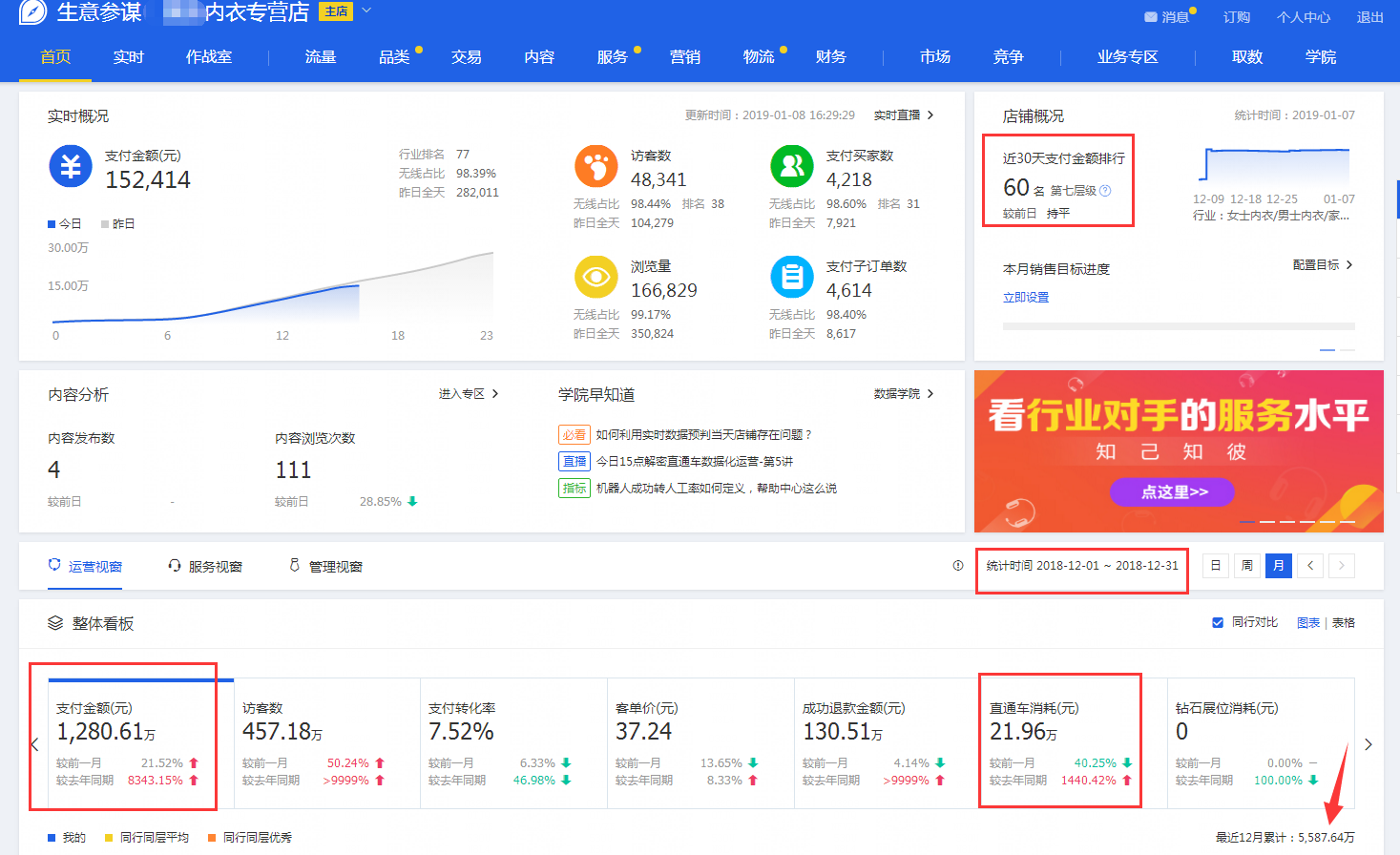Click the yellow eye page views icon
The height and width of the screenshot is (855, 1400).
pyautogui.click(x=596, y=278)
